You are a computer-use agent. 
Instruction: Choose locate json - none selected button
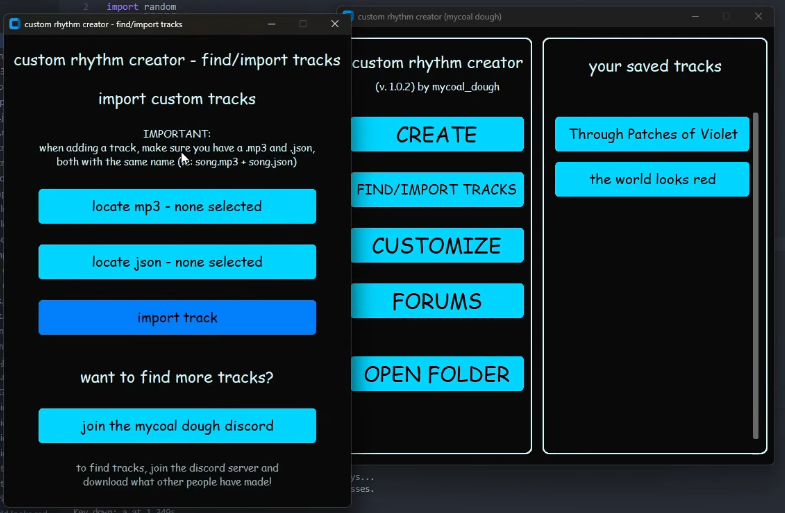177,262
